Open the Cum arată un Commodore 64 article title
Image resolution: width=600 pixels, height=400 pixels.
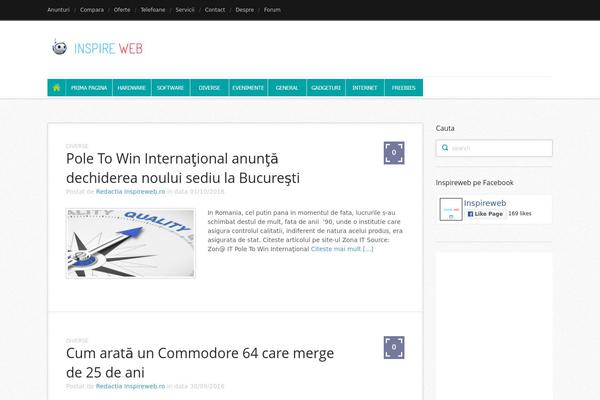[x=200, y=363]
